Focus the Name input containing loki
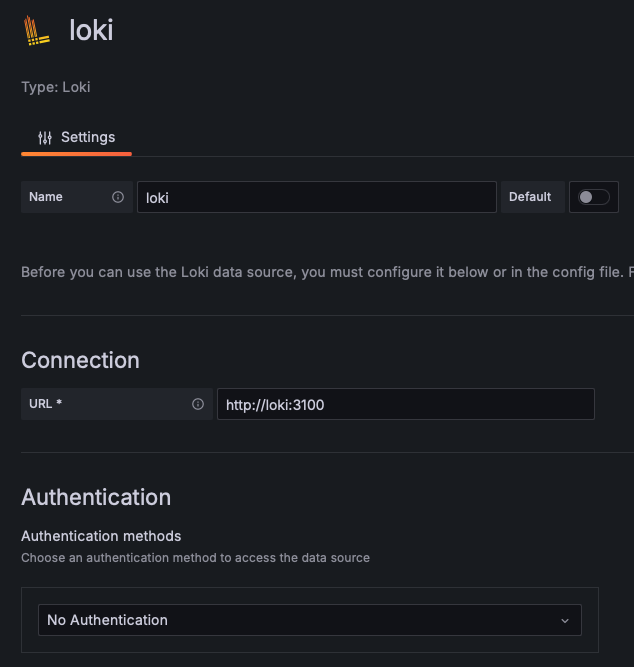This screenshot has width=634, height=667. pyautogui.click(x=316, y=197)
